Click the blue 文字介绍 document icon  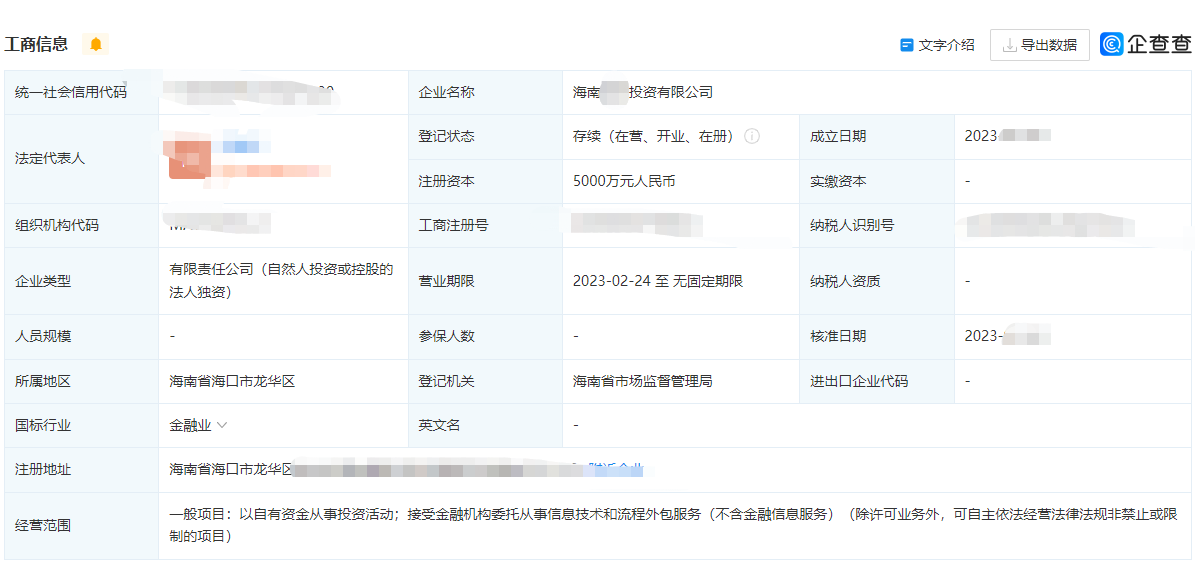click(x=907, y=45)
